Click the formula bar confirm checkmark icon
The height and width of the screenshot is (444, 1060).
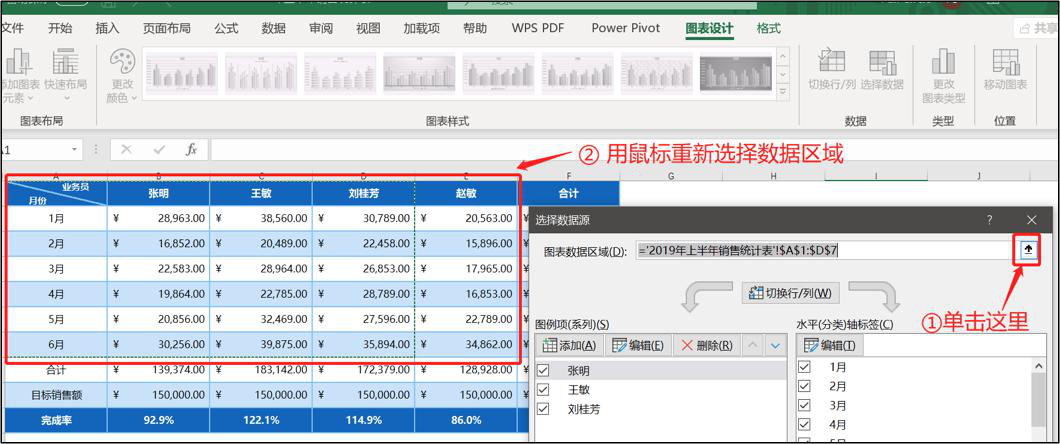point(160,149)
